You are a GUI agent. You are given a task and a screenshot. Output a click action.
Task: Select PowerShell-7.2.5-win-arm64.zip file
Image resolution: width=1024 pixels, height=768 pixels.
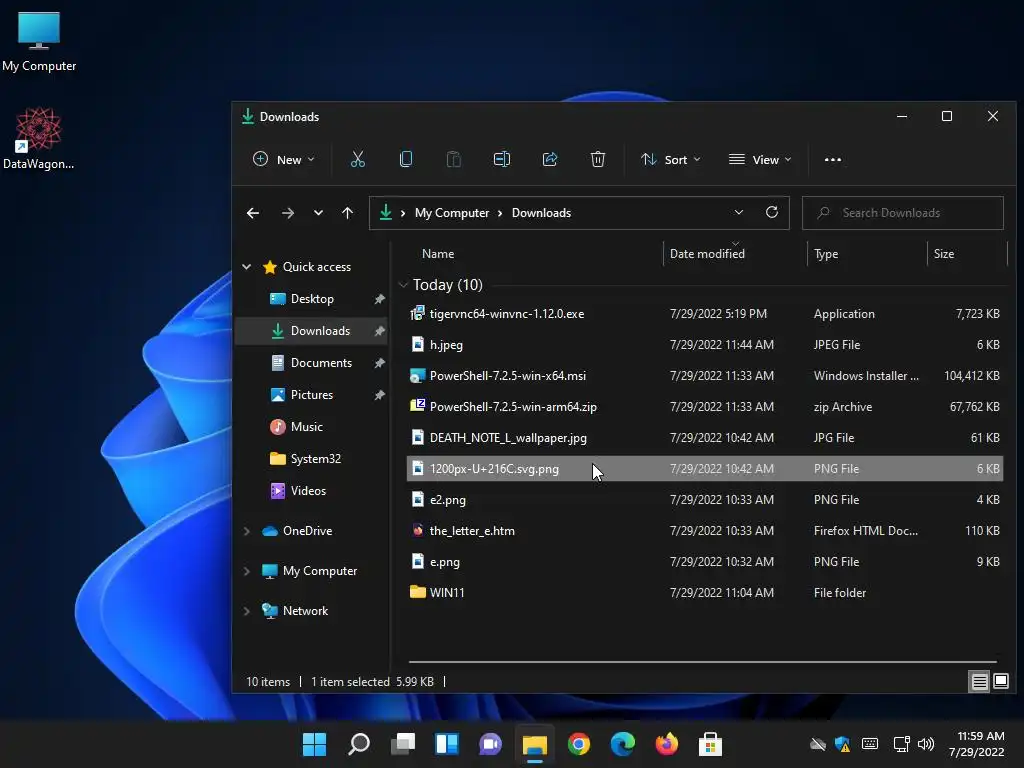click(705, 406)
